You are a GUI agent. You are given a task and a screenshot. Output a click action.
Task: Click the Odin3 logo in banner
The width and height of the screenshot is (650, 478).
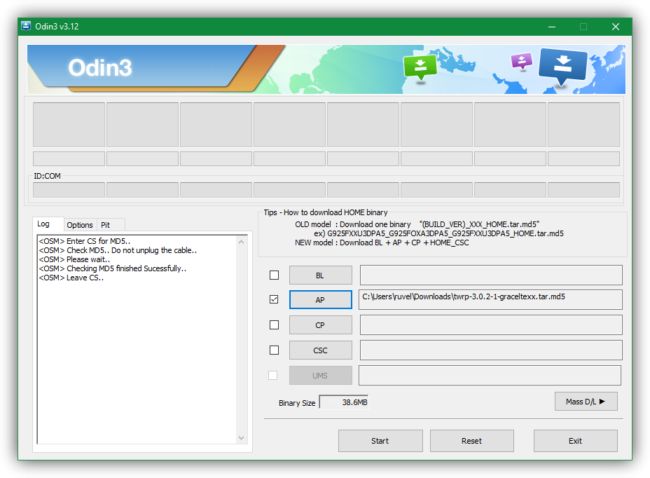[100, 67]
